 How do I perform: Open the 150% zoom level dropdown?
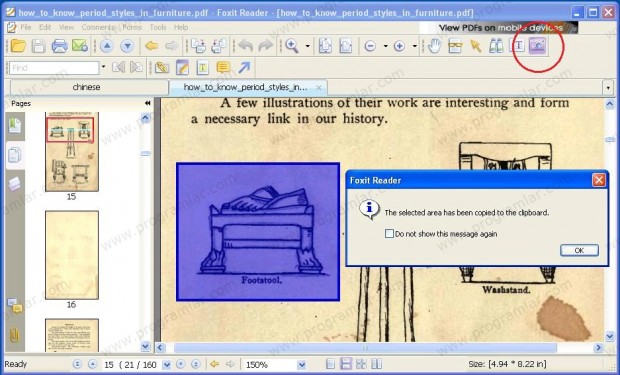[x=302, y=364]
